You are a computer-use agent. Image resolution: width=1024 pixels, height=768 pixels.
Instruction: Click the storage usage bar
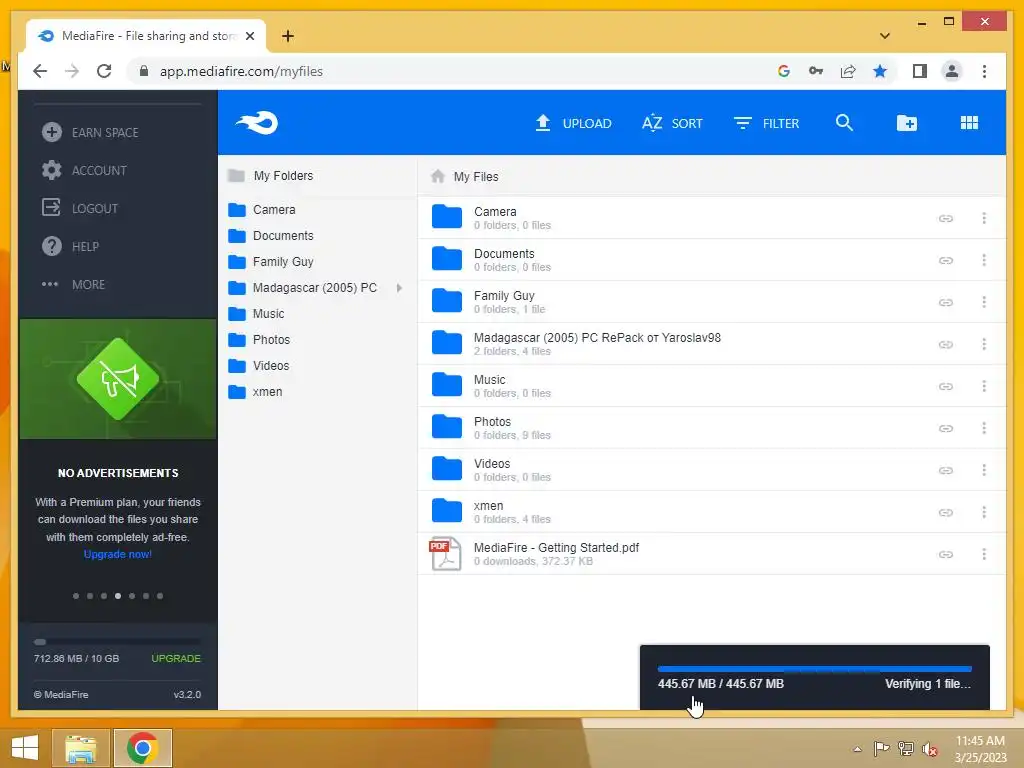coord(118,642)
